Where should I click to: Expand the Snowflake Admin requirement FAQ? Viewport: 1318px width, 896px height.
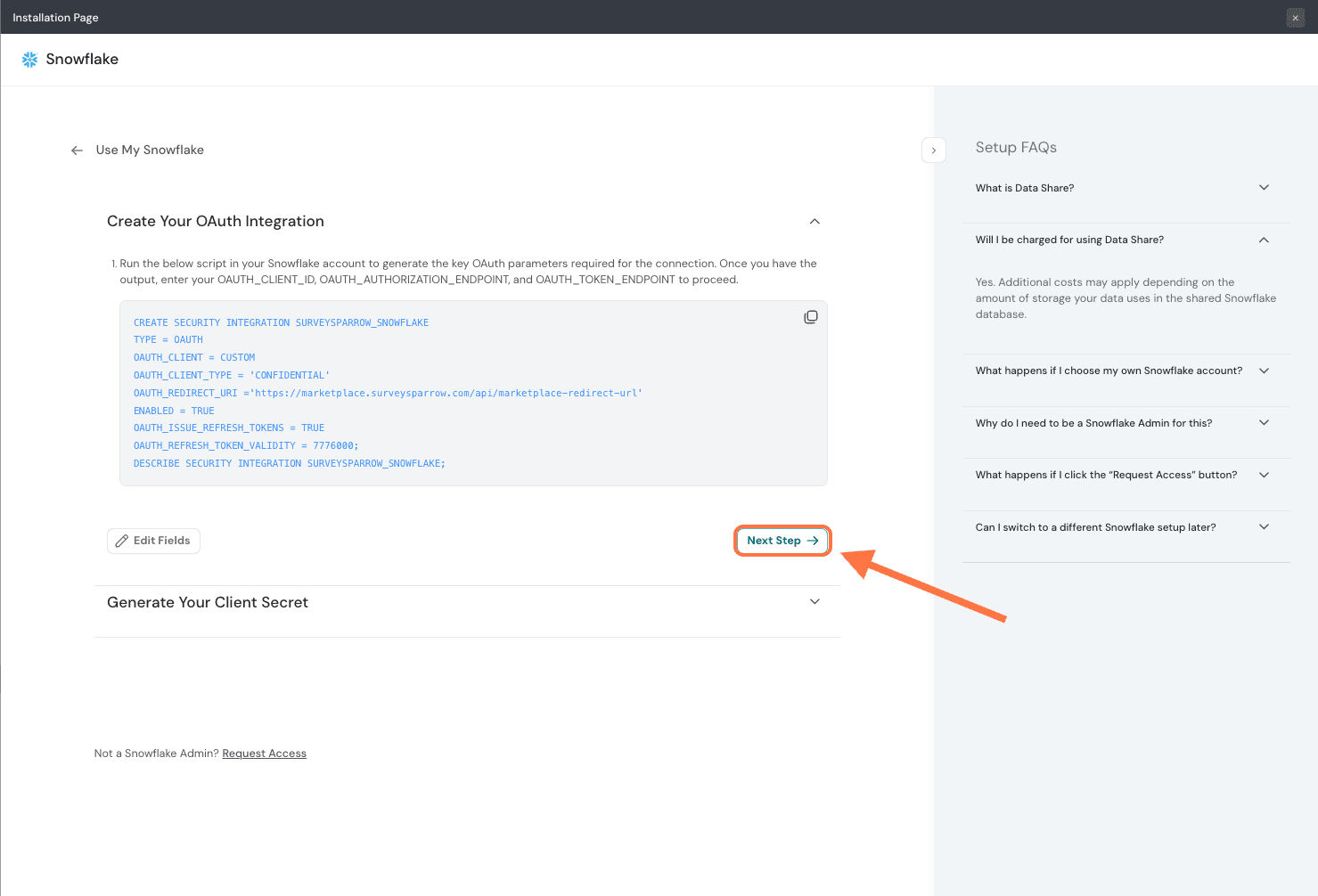(x=1263, y=423)
